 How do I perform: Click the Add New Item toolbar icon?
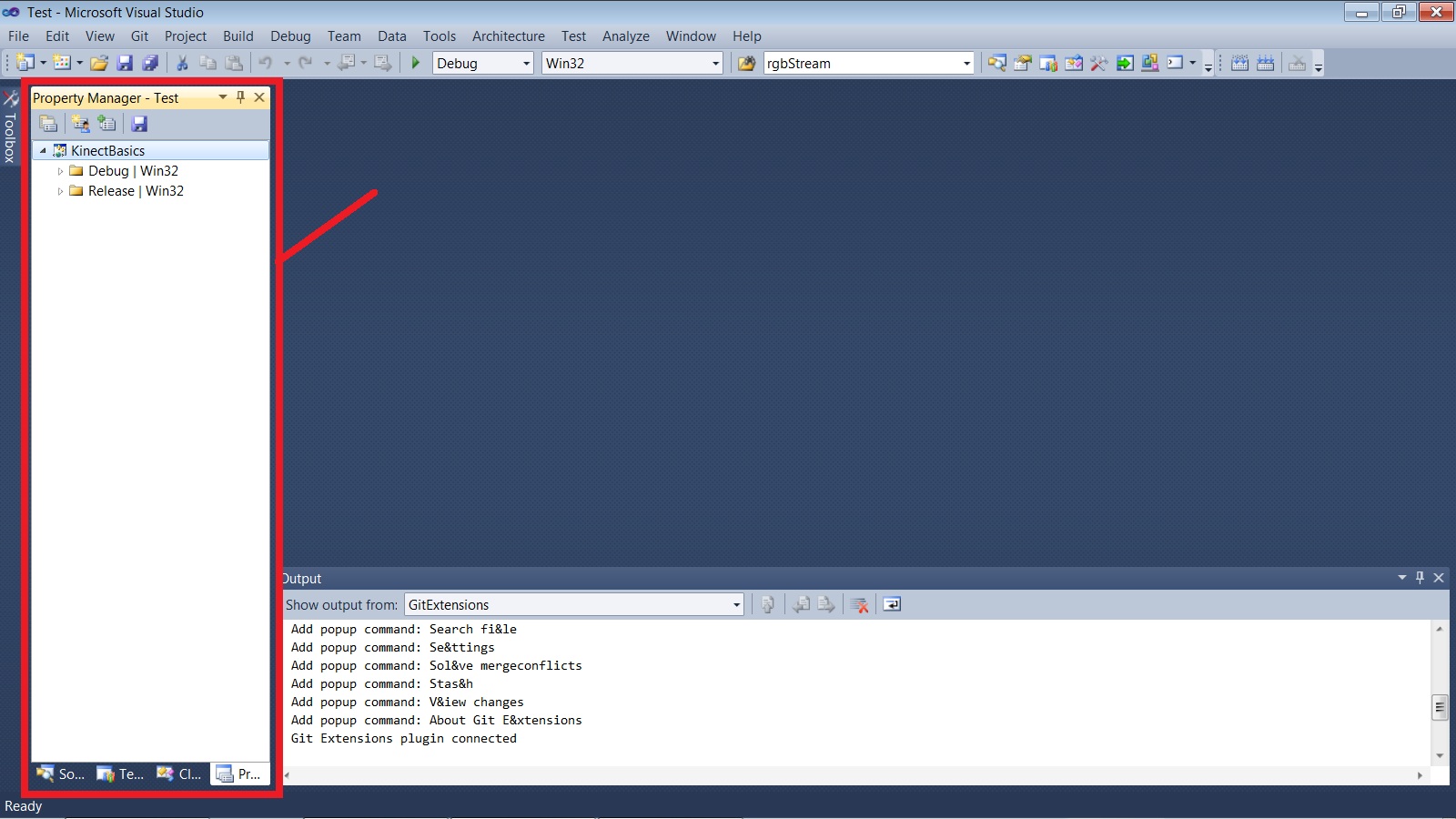coord(62,63)
